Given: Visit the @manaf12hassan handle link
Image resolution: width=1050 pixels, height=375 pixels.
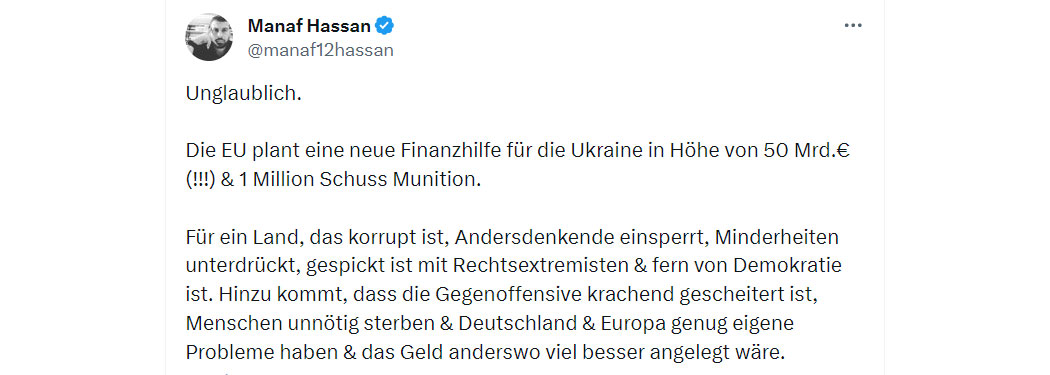Looking at the screenshot, I should point(321,50).
